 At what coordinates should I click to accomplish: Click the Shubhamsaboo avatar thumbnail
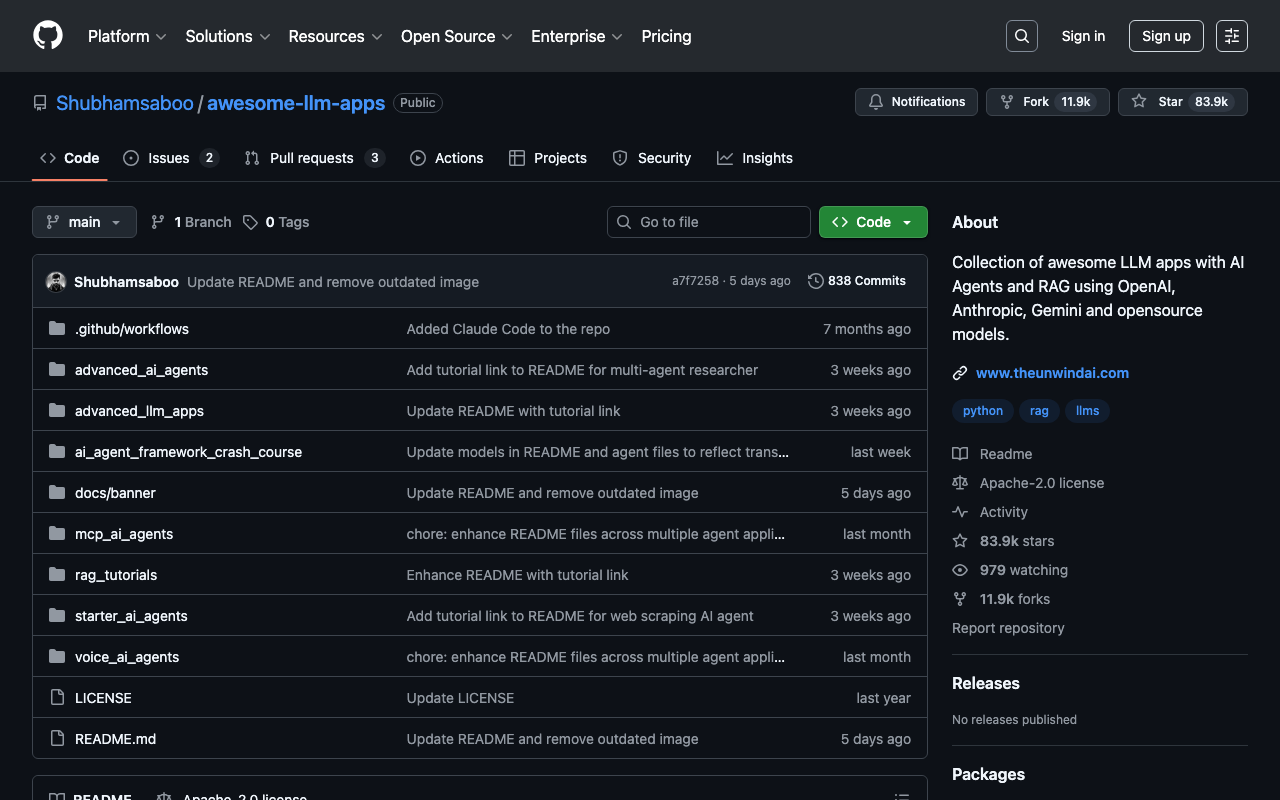tap(56, 282)
